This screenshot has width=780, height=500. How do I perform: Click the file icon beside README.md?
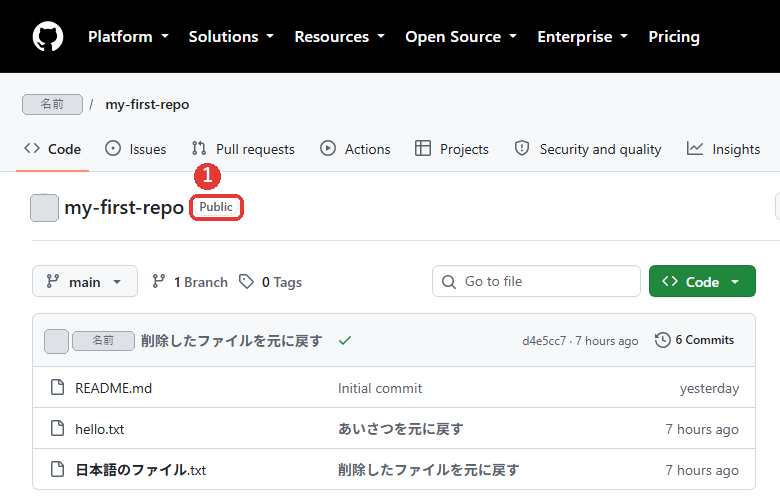[58, 387]
